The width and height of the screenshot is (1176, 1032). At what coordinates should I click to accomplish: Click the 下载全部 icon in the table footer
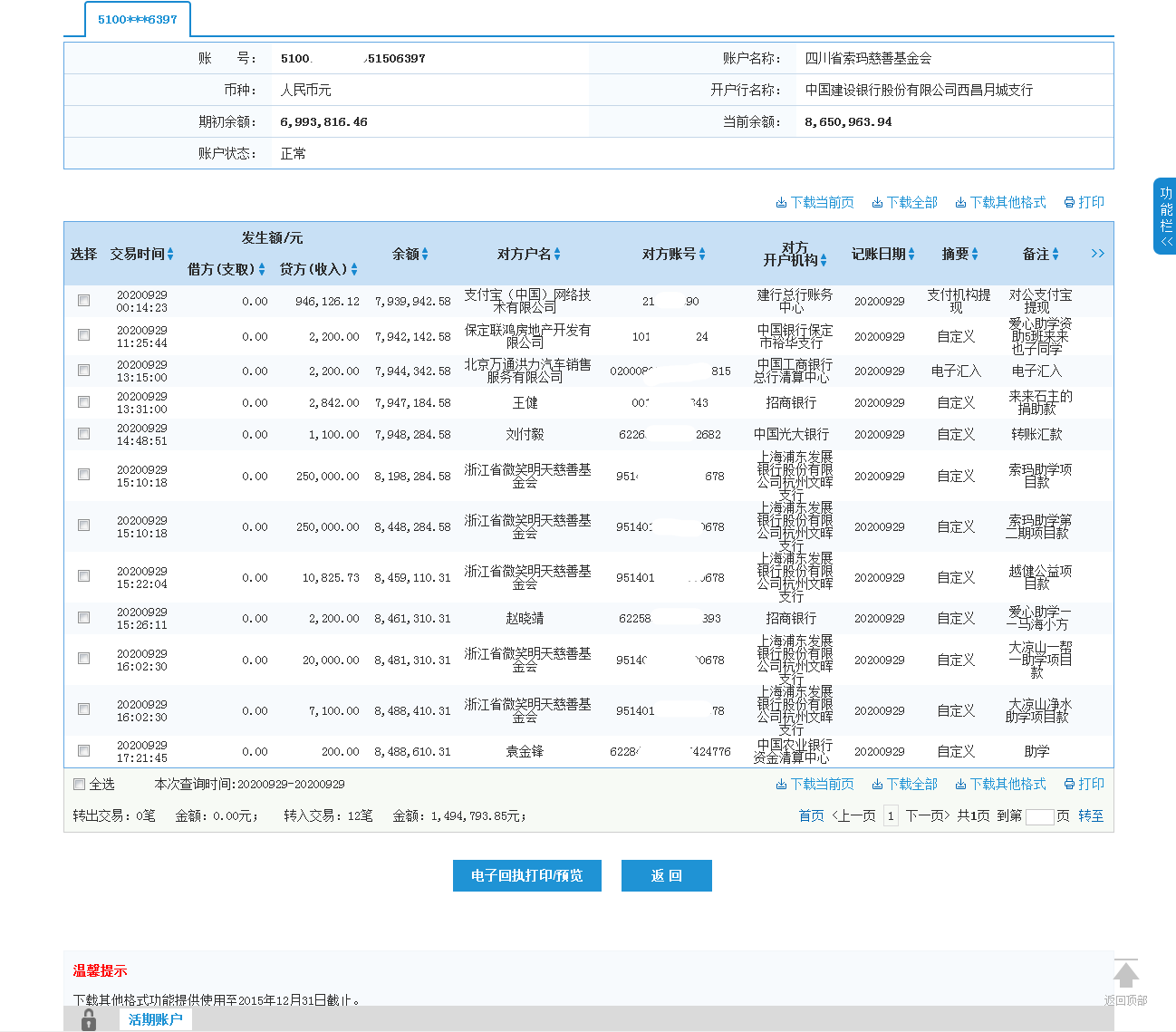tap(876, 784)
